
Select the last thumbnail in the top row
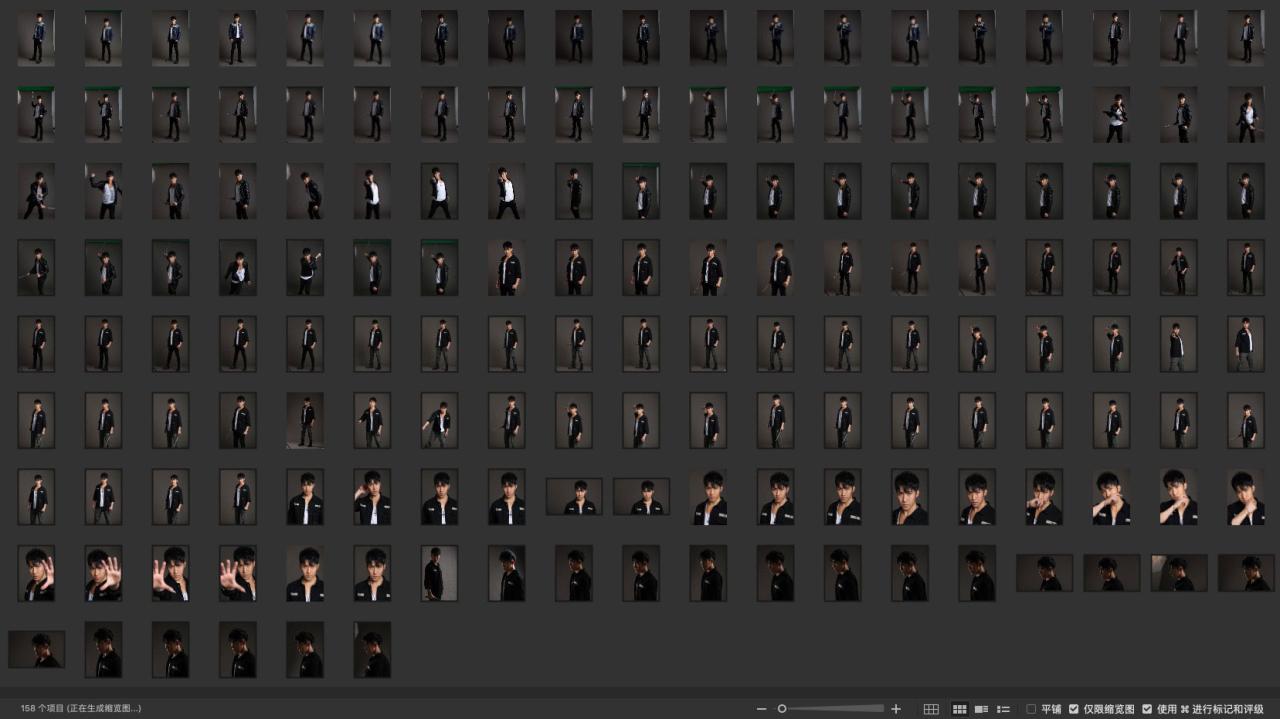point(1245,38)
